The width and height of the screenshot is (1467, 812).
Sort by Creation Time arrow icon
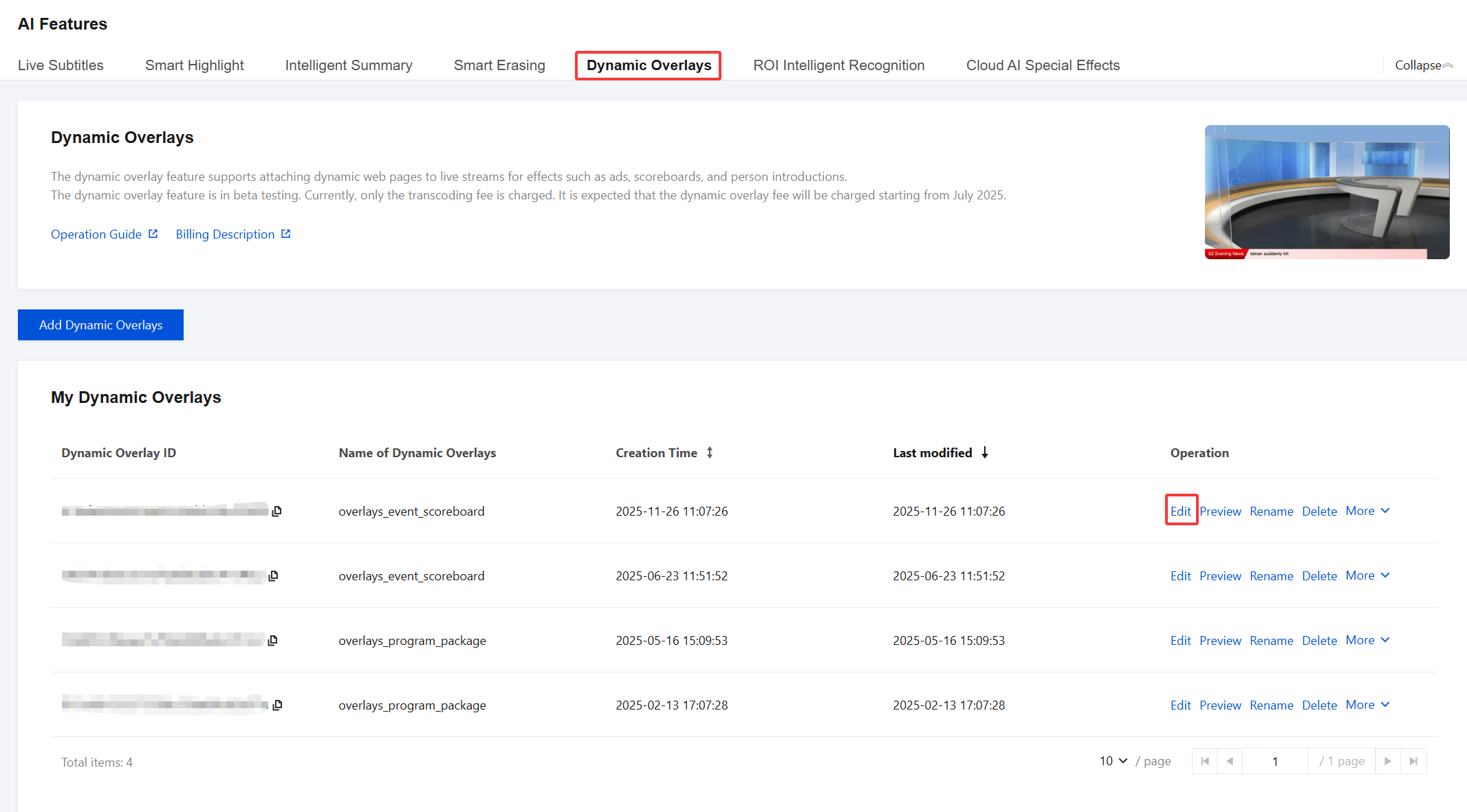click(710, 452)
